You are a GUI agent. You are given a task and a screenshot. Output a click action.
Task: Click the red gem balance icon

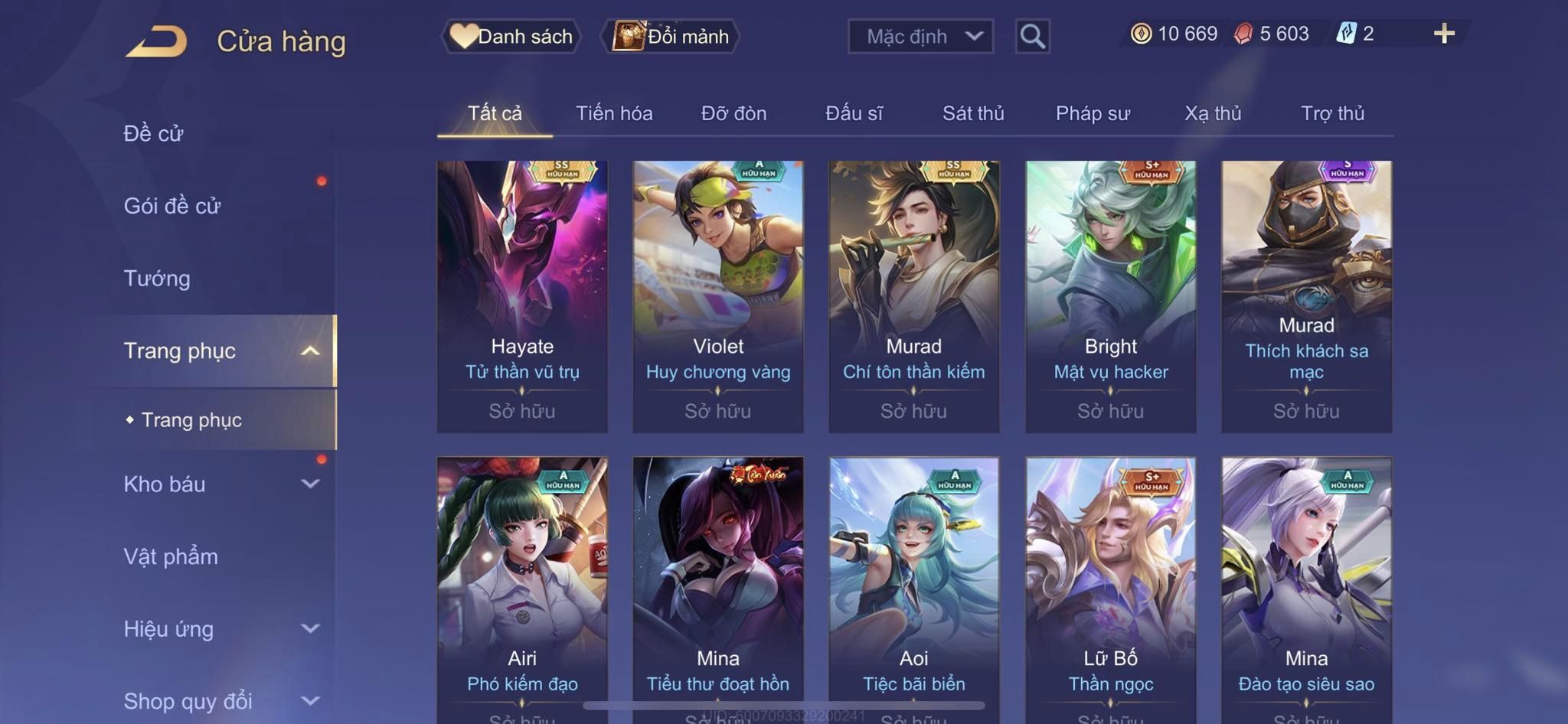click(x=1243, y=34)
